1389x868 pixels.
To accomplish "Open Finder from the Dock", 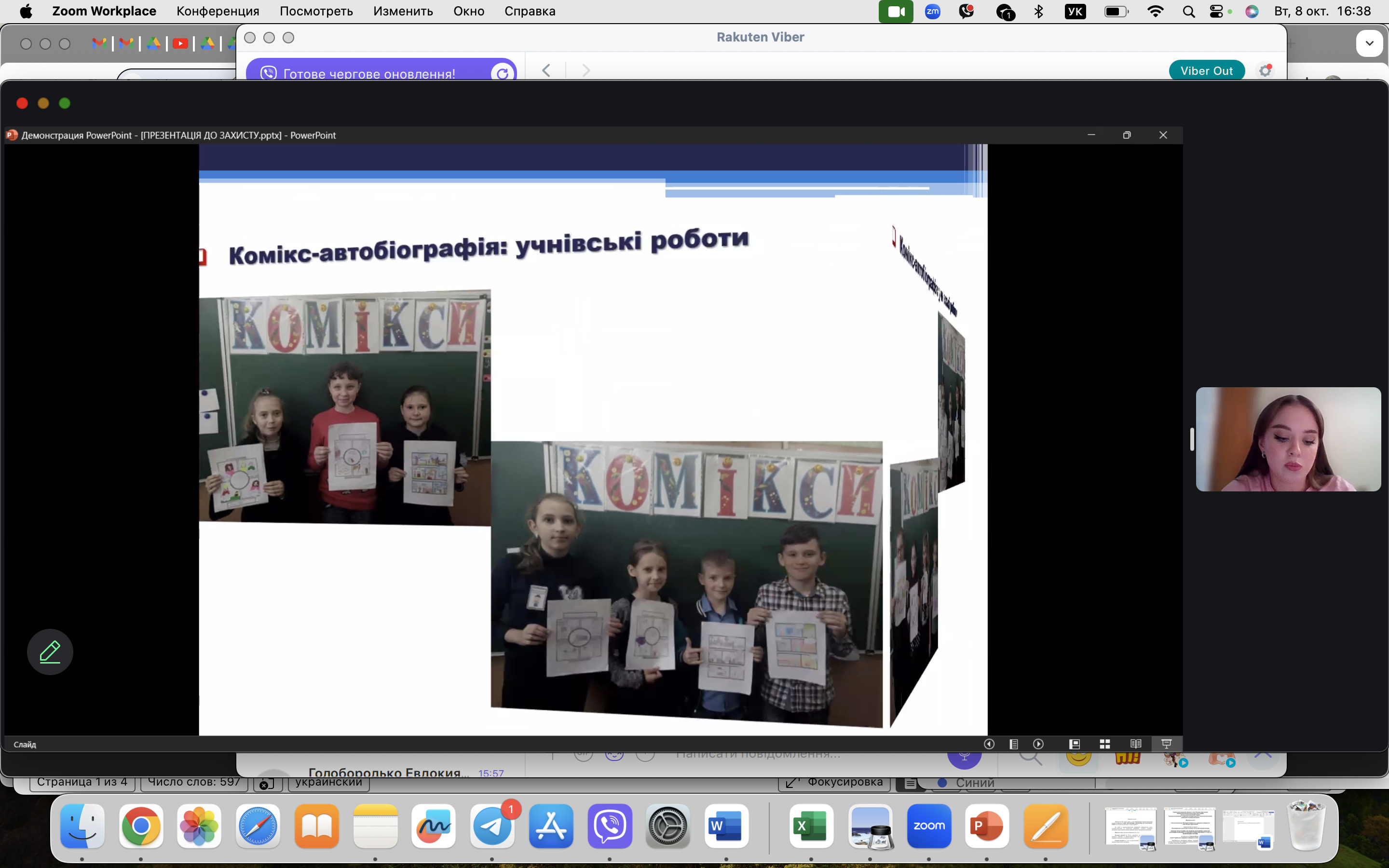I will point(82,826).
